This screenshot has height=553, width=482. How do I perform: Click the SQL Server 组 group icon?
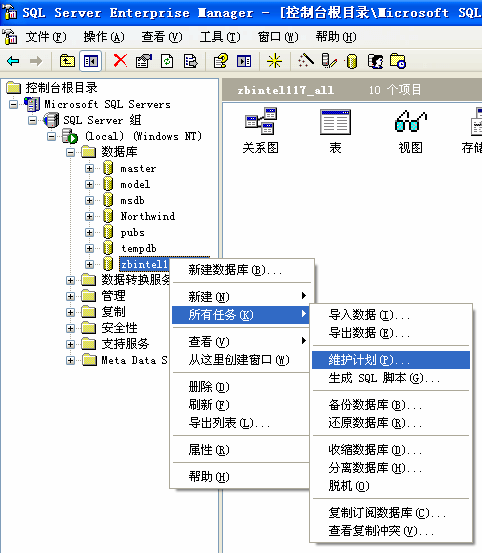pos(51,120)
